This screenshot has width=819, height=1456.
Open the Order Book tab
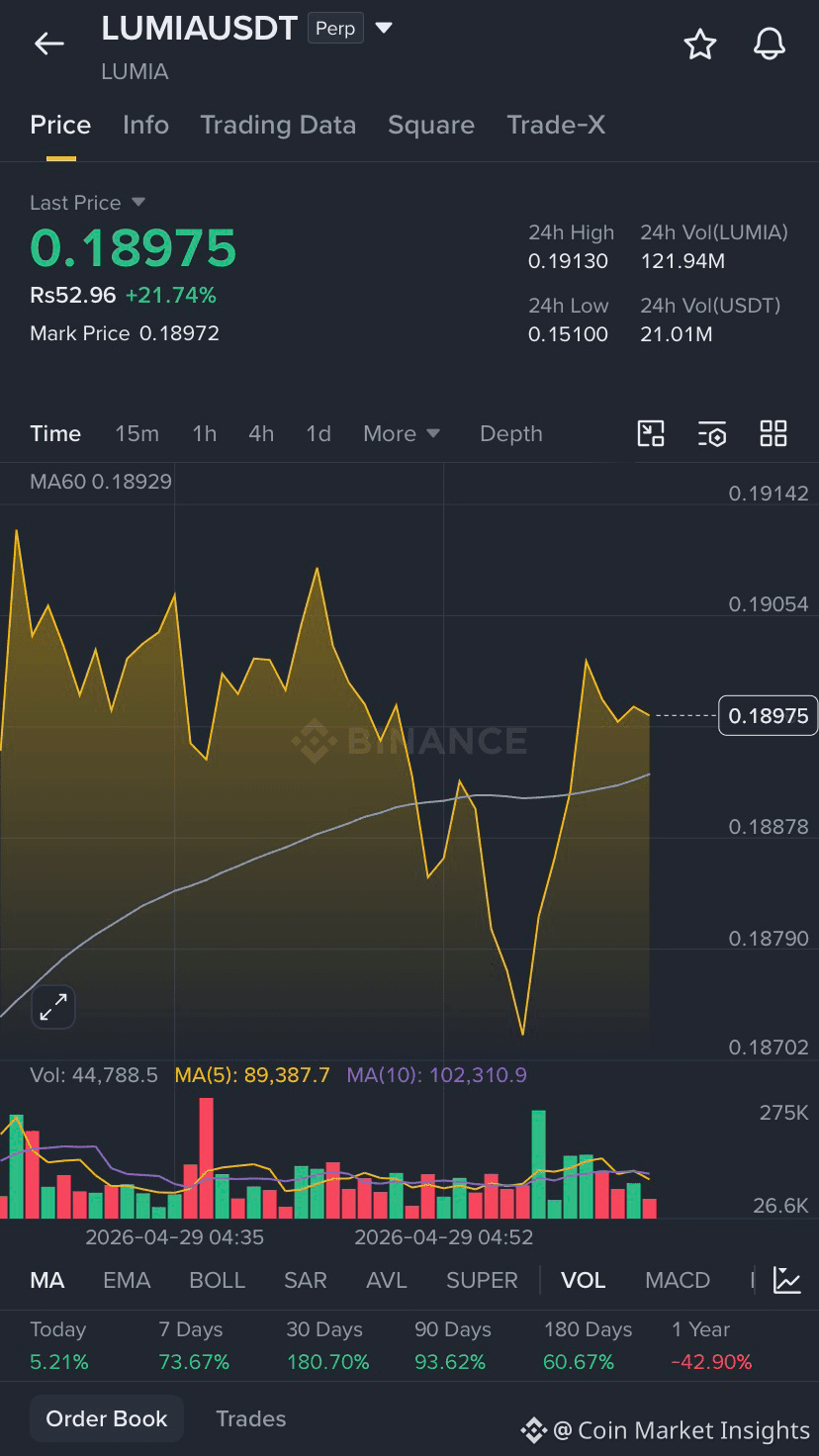[x=107, y=1418]
